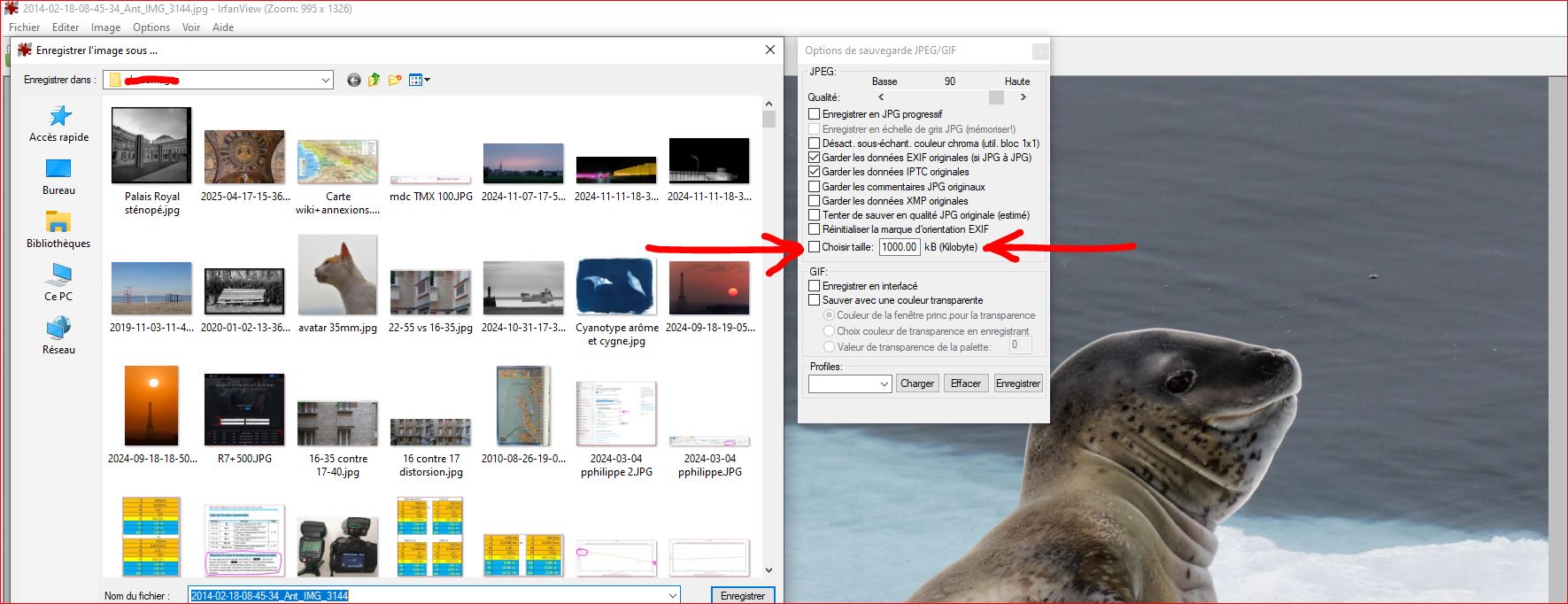Viewport: 1568px width, 604px height.
Task: Decrease JPEG quality with left arrow
Action: tap(881, 97)
